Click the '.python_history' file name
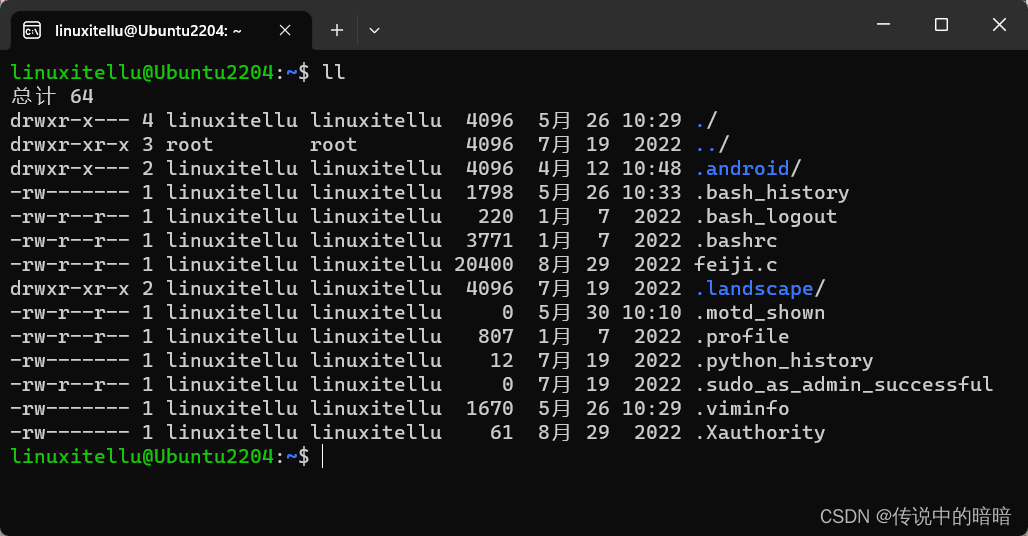The image size is (1028, 536). (x=784, y=360)
